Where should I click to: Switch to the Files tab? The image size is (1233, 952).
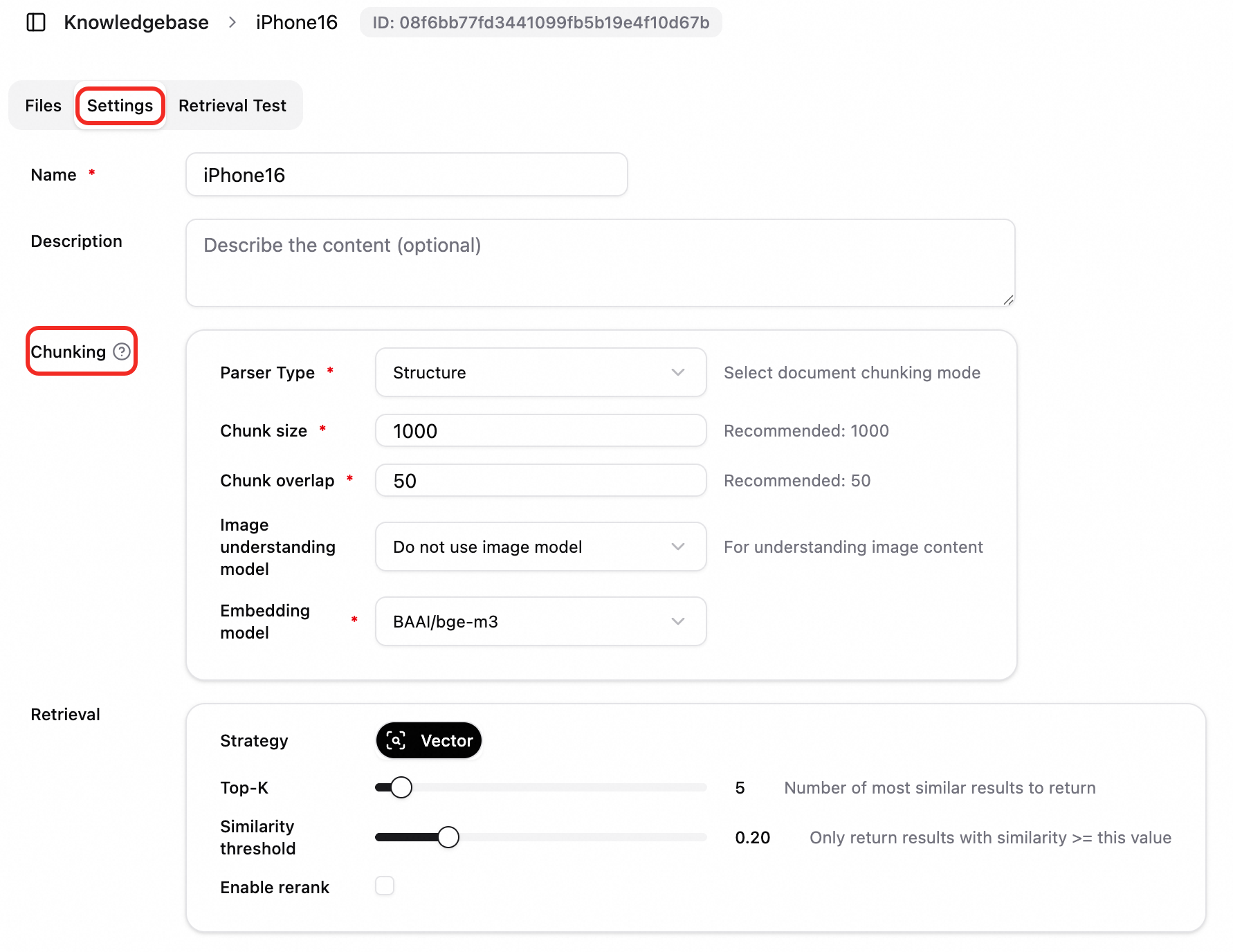coord(43,105)
